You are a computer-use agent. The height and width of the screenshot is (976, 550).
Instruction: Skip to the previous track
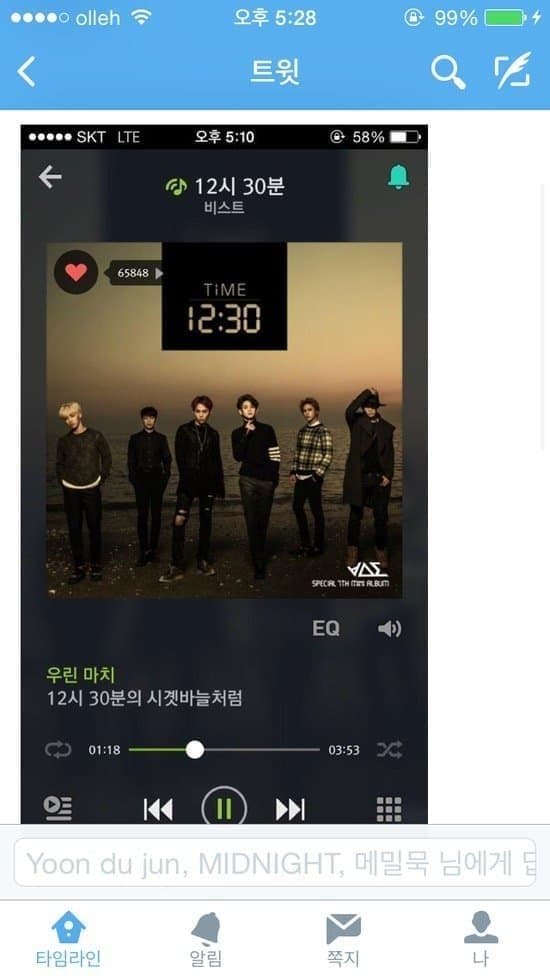[158, 809]
